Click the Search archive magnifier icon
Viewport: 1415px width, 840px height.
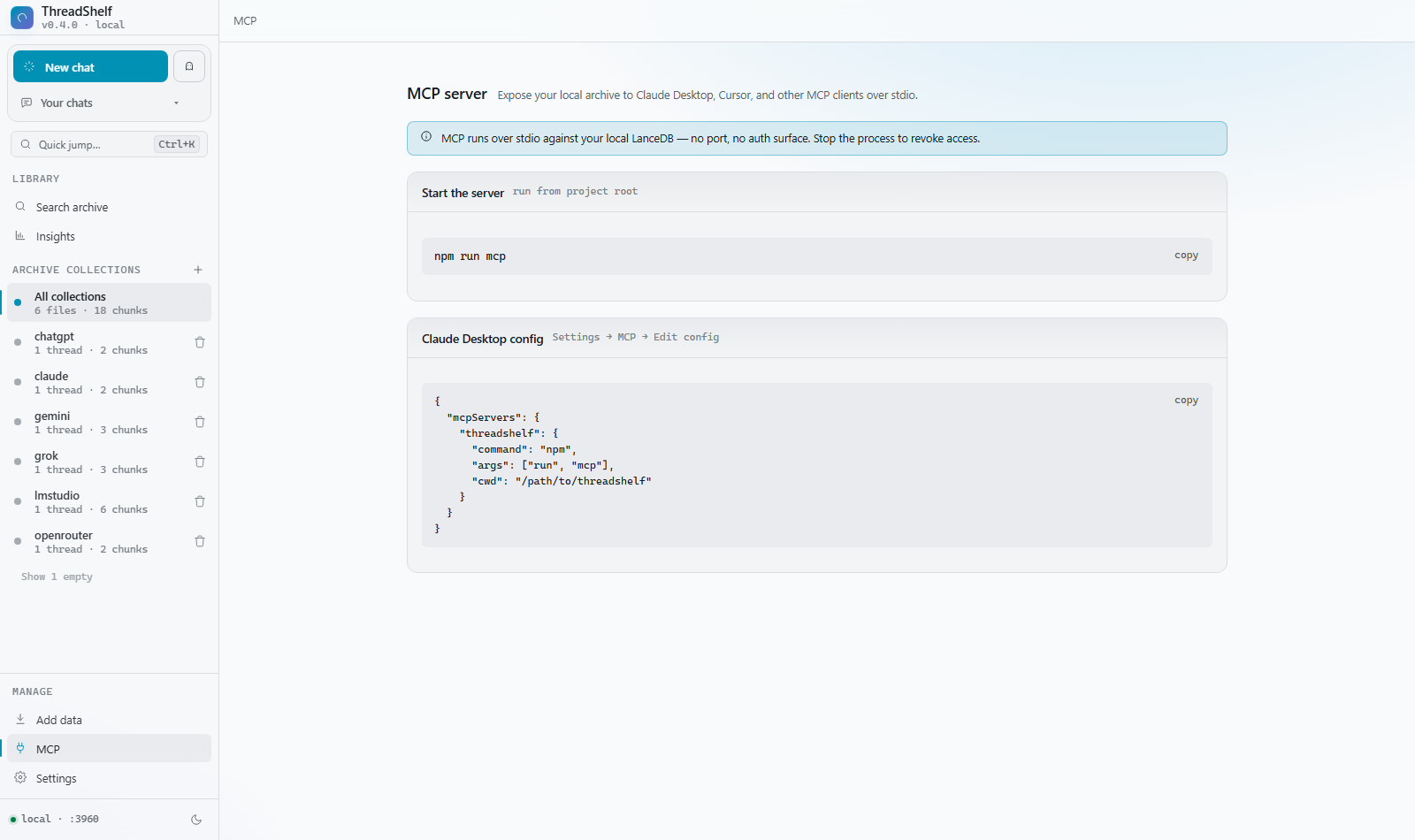[20, 207]
